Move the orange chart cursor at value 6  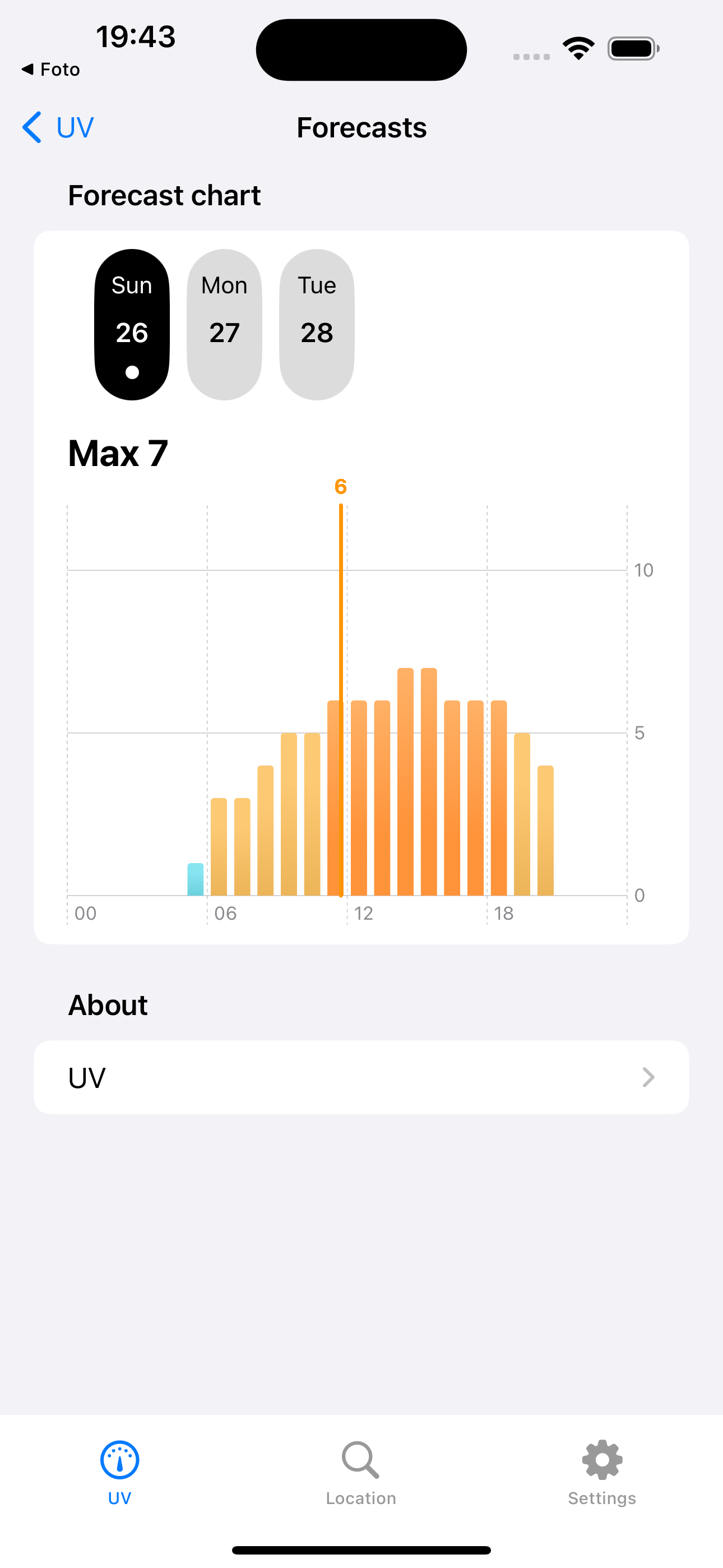pos(341,700)
